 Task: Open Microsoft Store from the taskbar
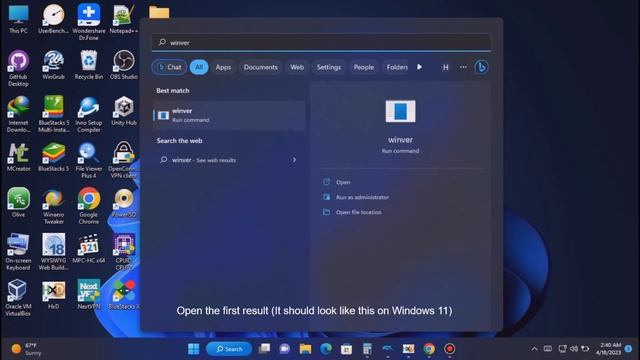[347, 349]
